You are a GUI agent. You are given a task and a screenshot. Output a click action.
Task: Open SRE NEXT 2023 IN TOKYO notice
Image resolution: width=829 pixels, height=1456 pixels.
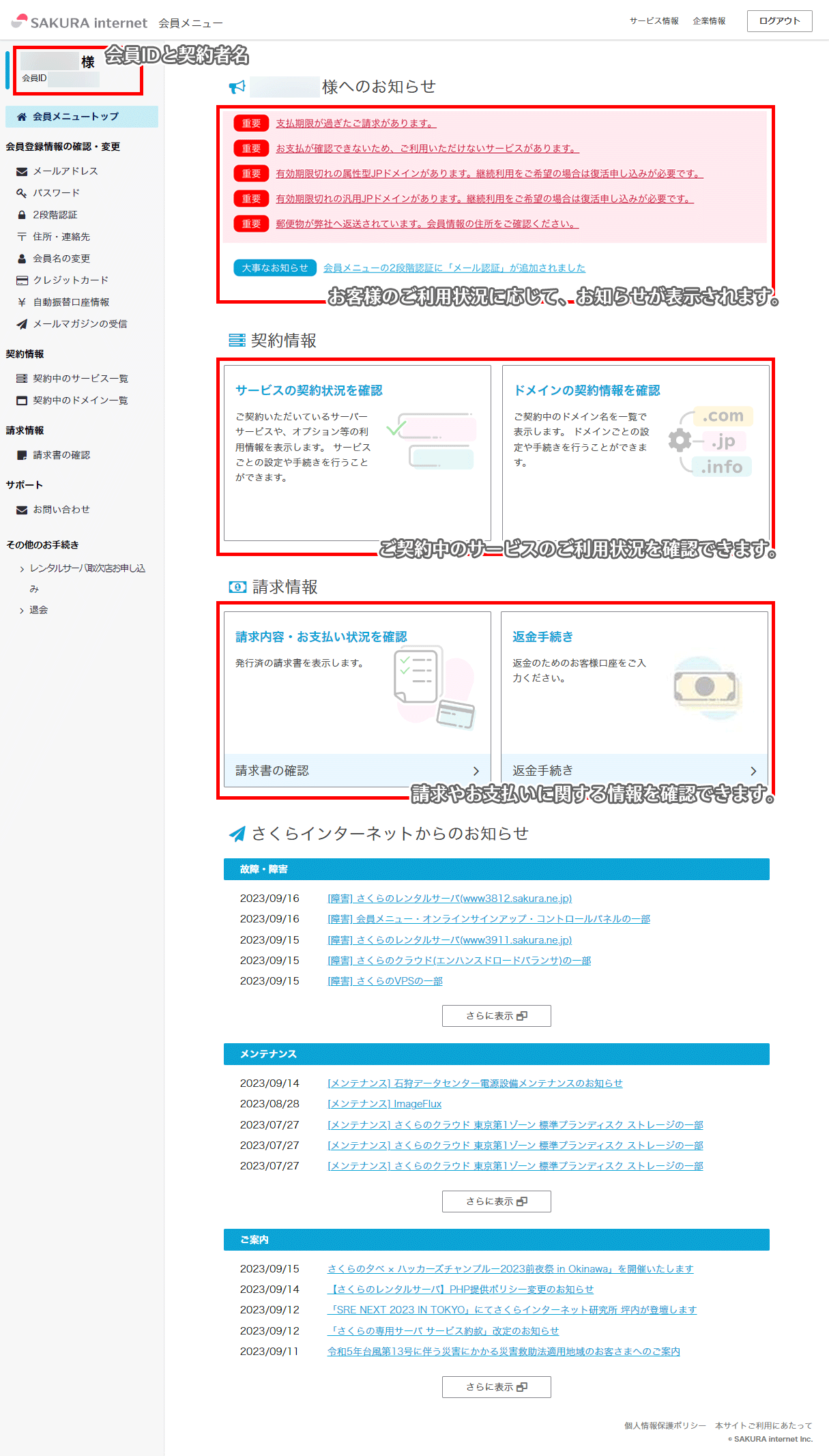(x=512, y=1310)
